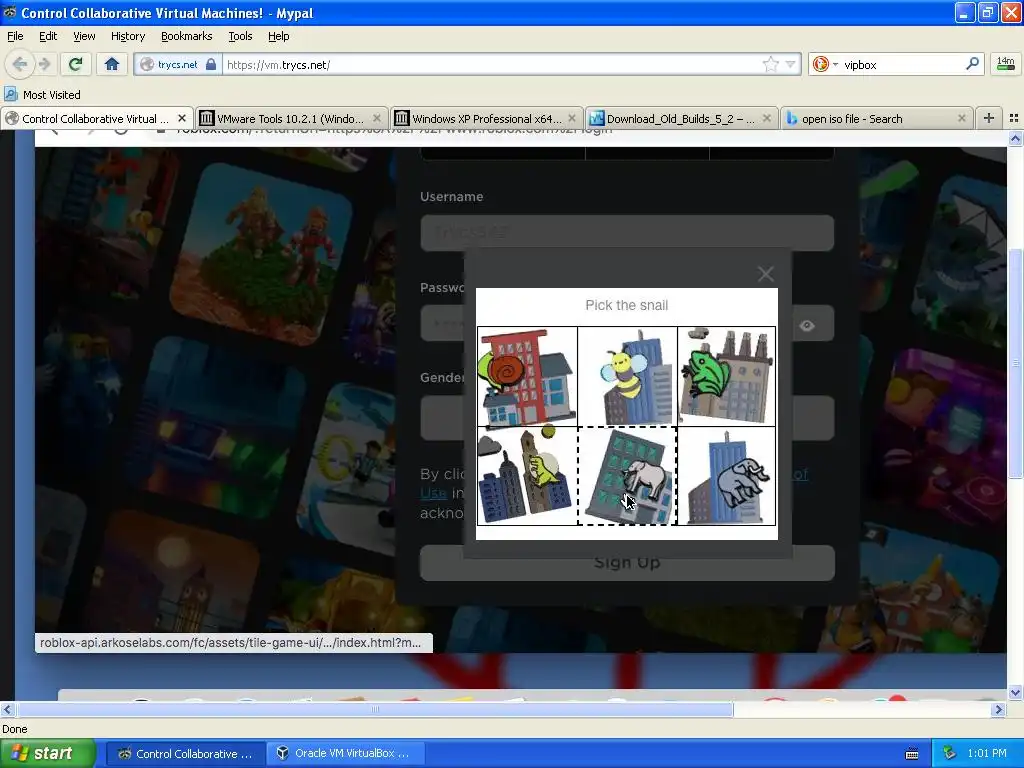This screenshot has width=1024, height=768.
Task: Click the keyboard tray icon
Action: pos(912,754)
